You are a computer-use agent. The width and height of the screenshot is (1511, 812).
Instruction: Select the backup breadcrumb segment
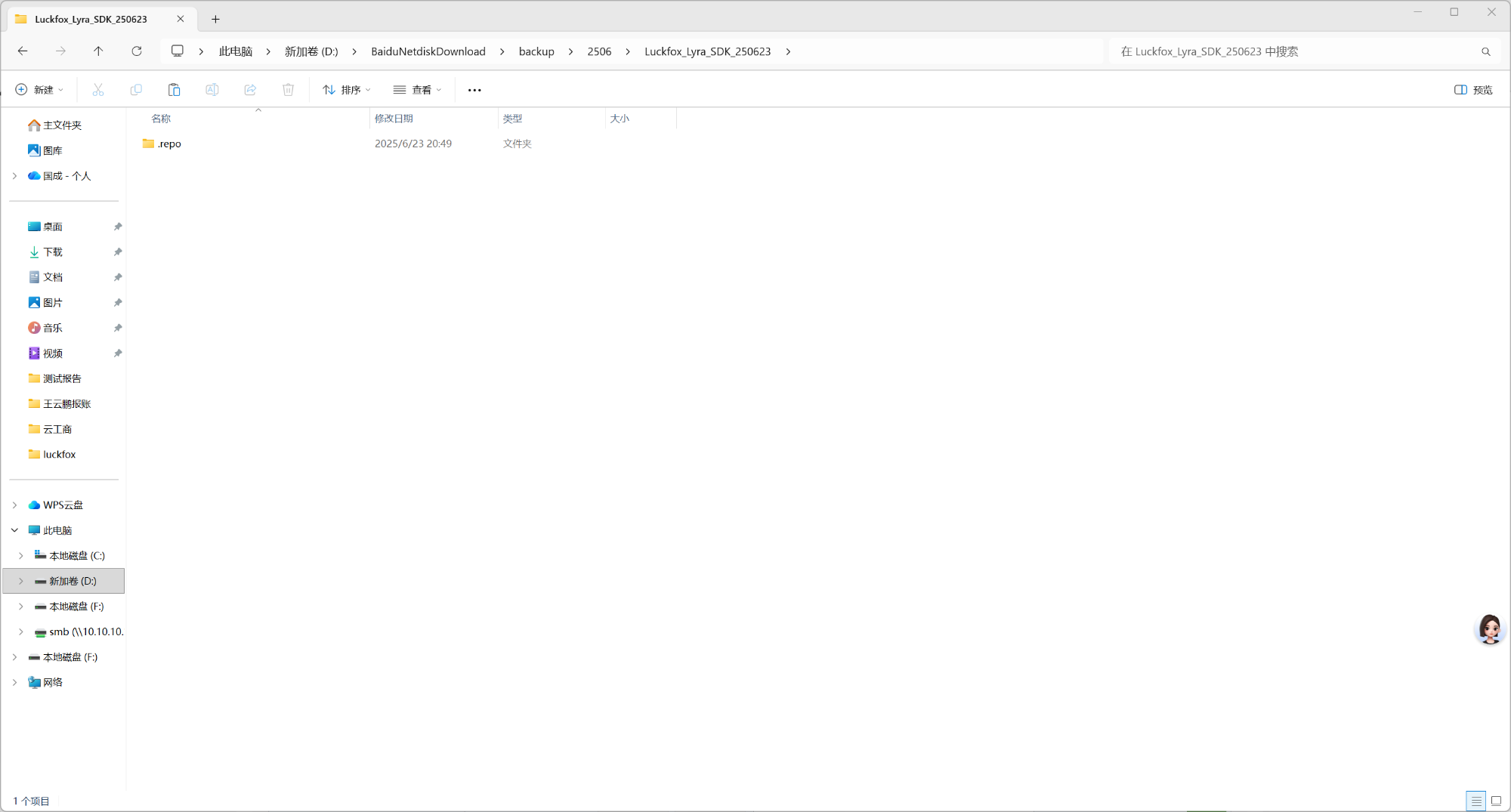(536, 51)
